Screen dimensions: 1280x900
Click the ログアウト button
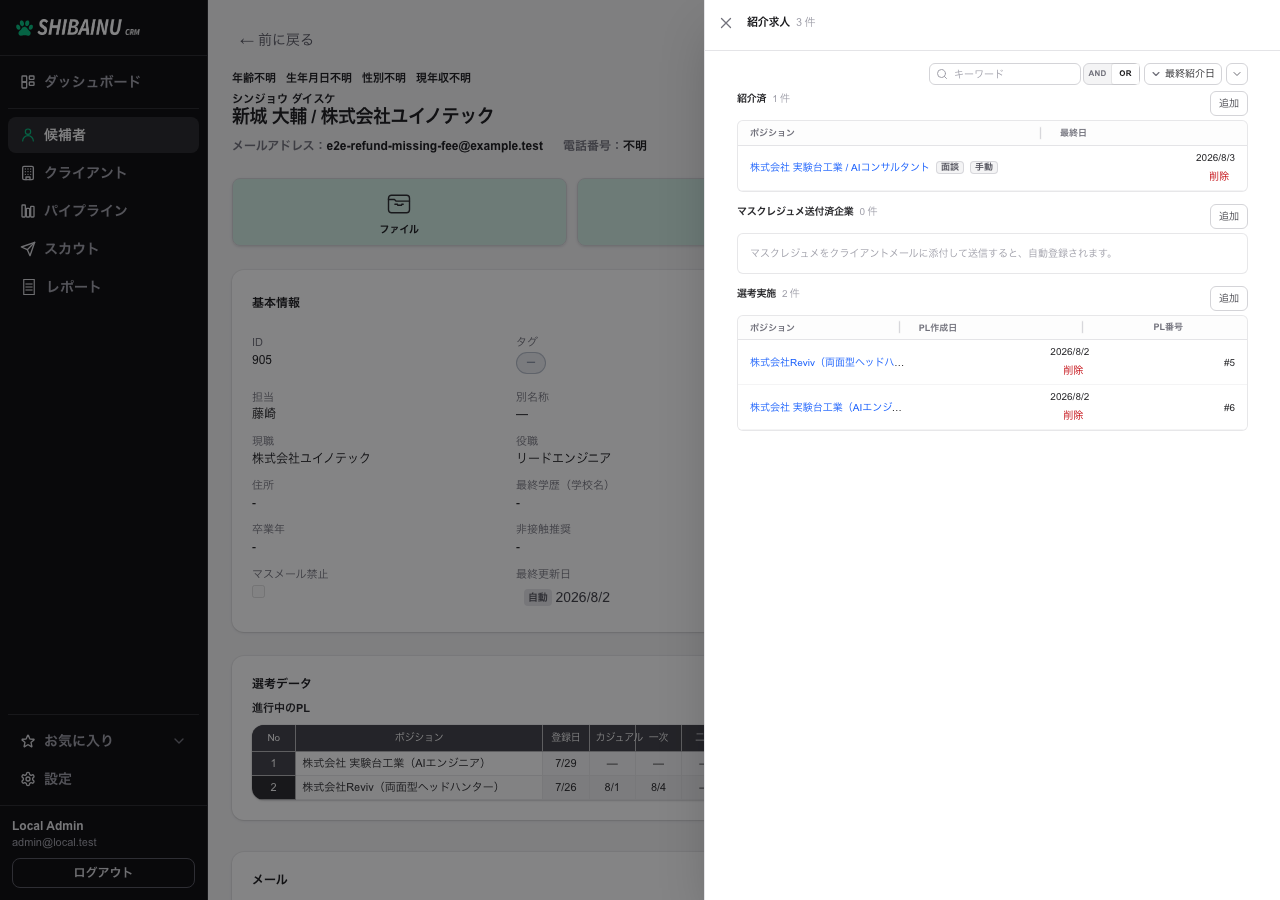(103, 872)
